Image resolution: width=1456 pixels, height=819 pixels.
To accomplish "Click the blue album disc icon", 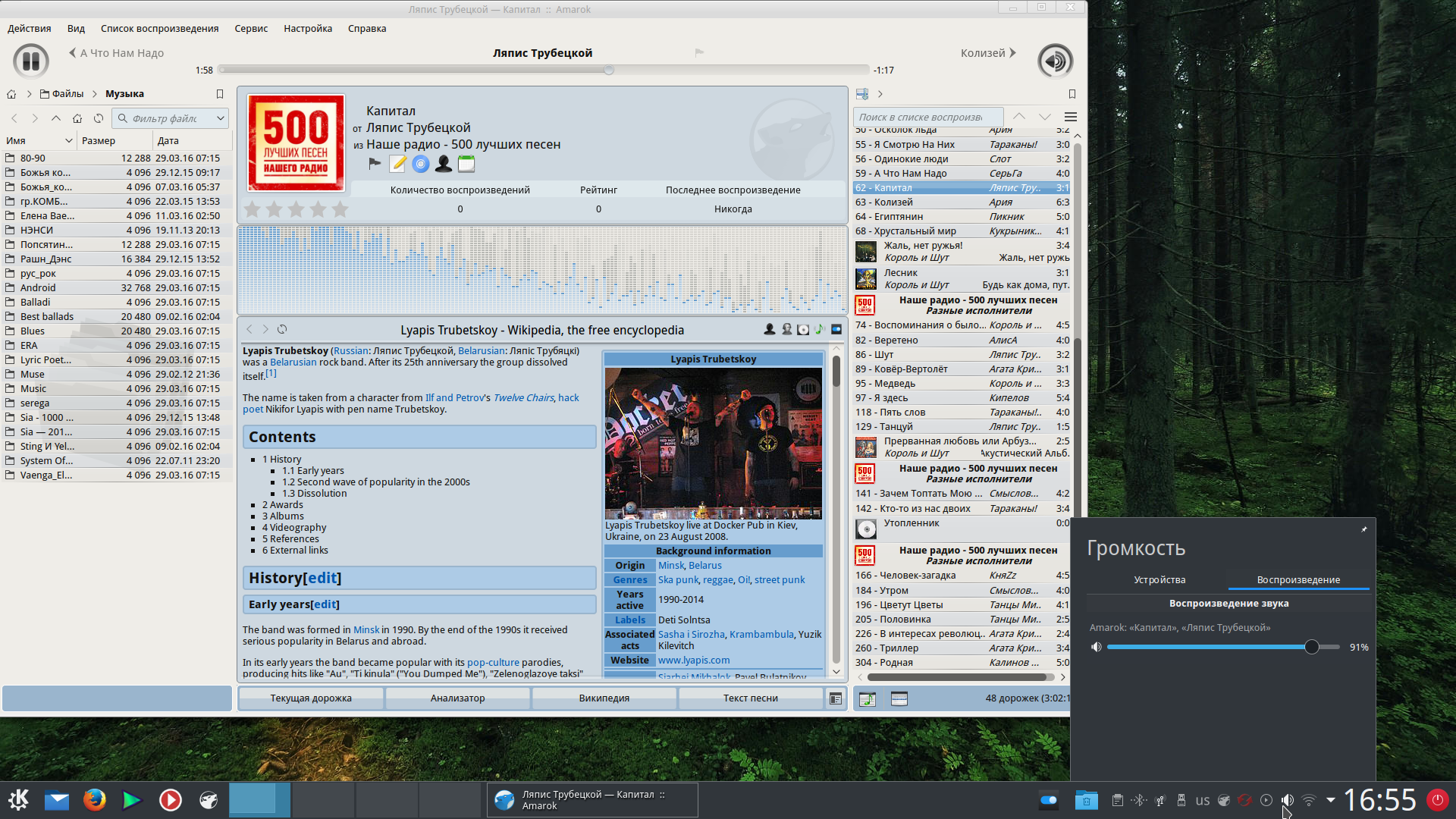I will pos(421,164).
